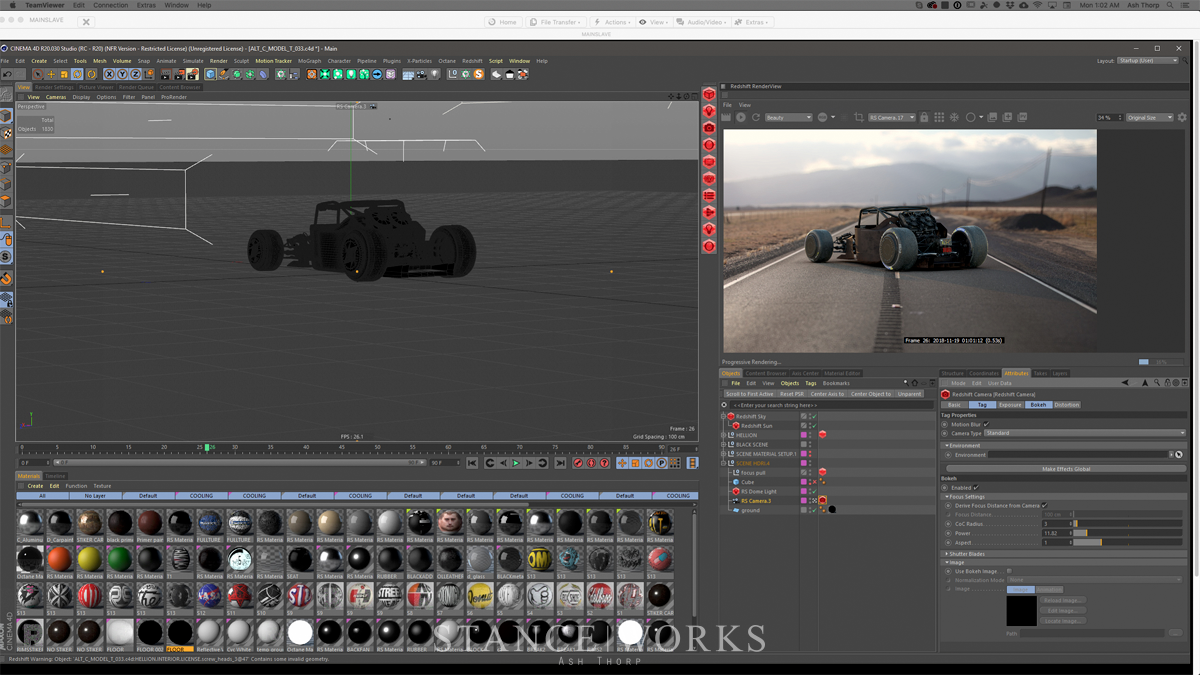Click the Redshift camera tag on RS Camera.3

click(x=822, y=501)
